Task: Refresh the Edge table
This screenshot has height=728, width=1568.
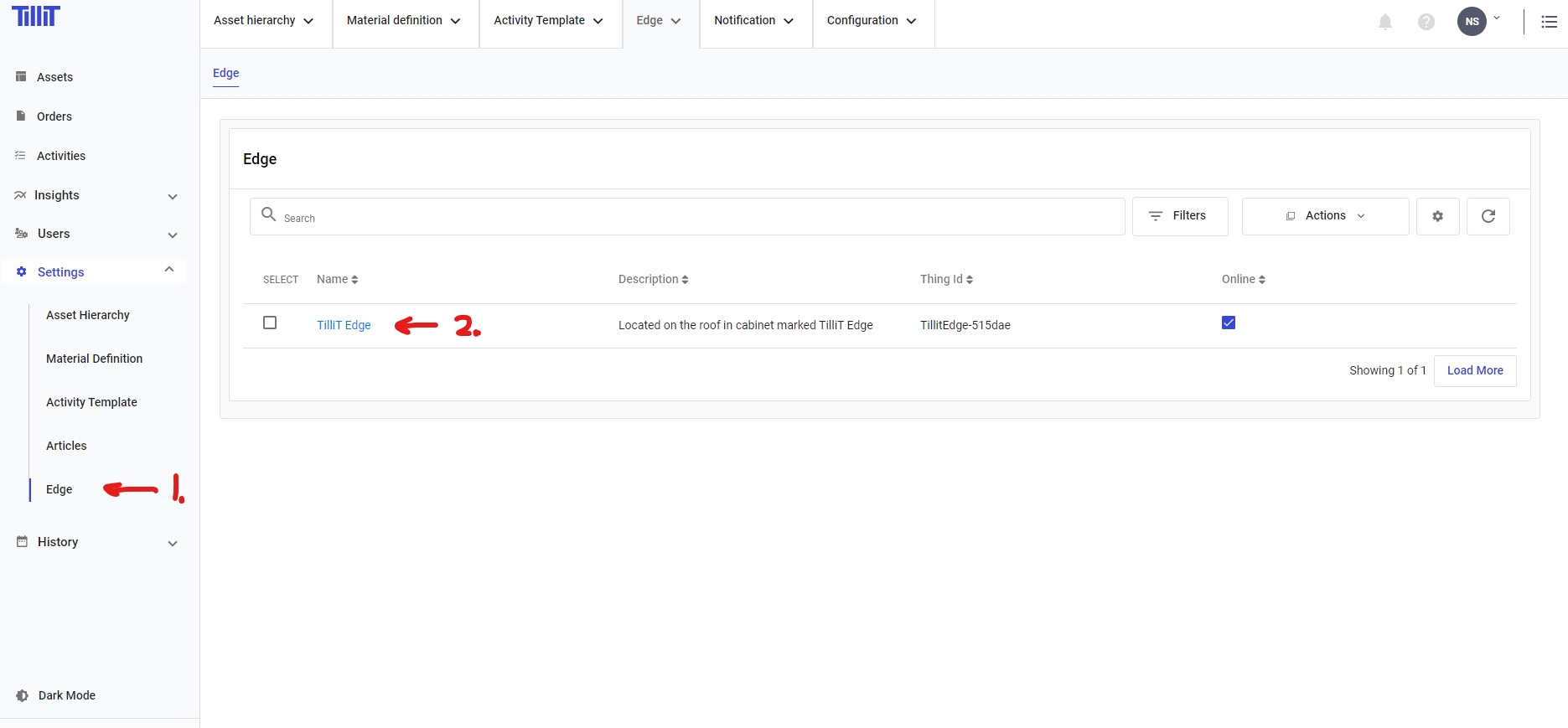Action: click(1488, 216)
